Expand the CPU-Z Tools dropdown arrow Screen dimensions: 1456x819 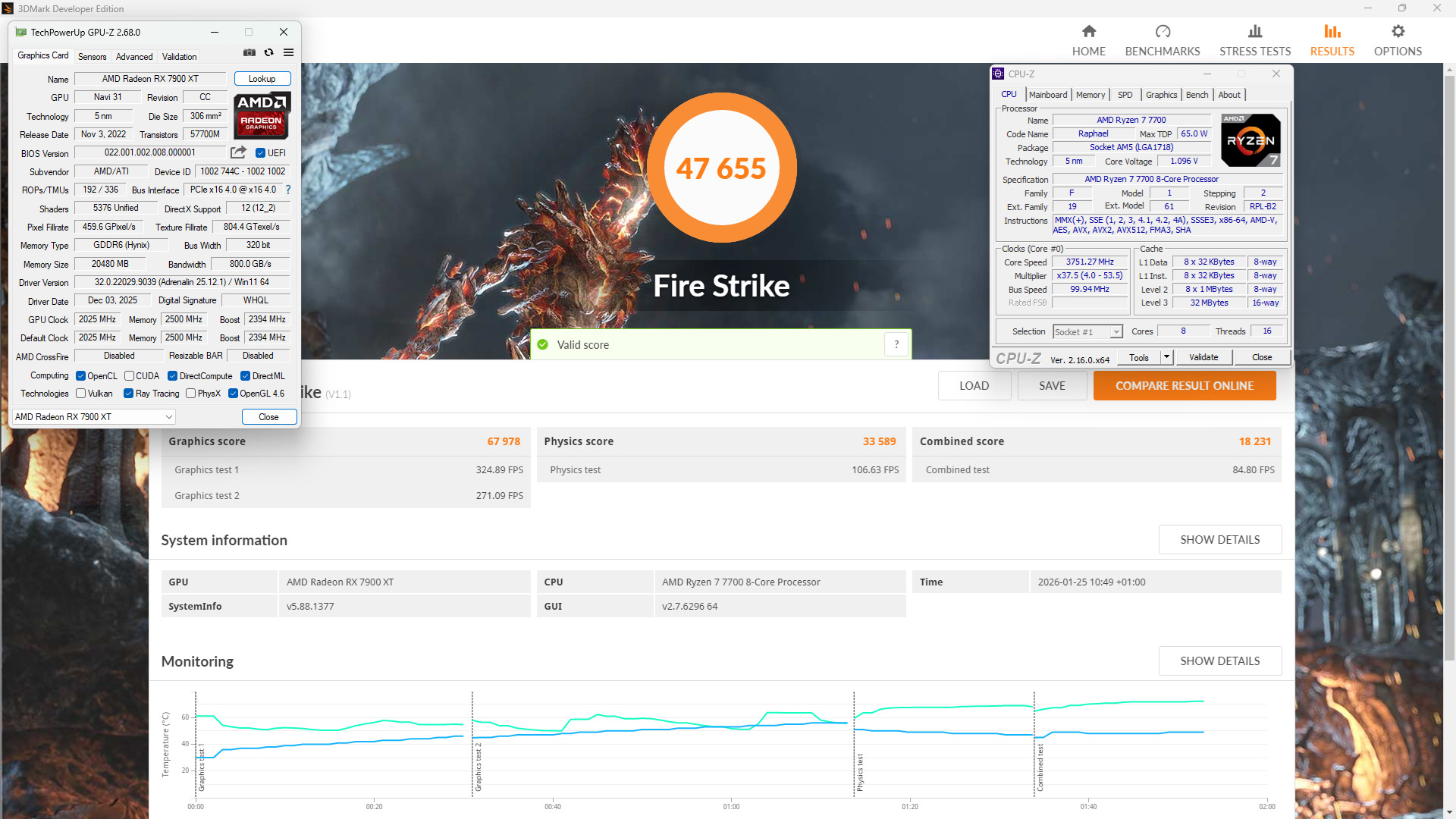click(x=1166, y=357)
